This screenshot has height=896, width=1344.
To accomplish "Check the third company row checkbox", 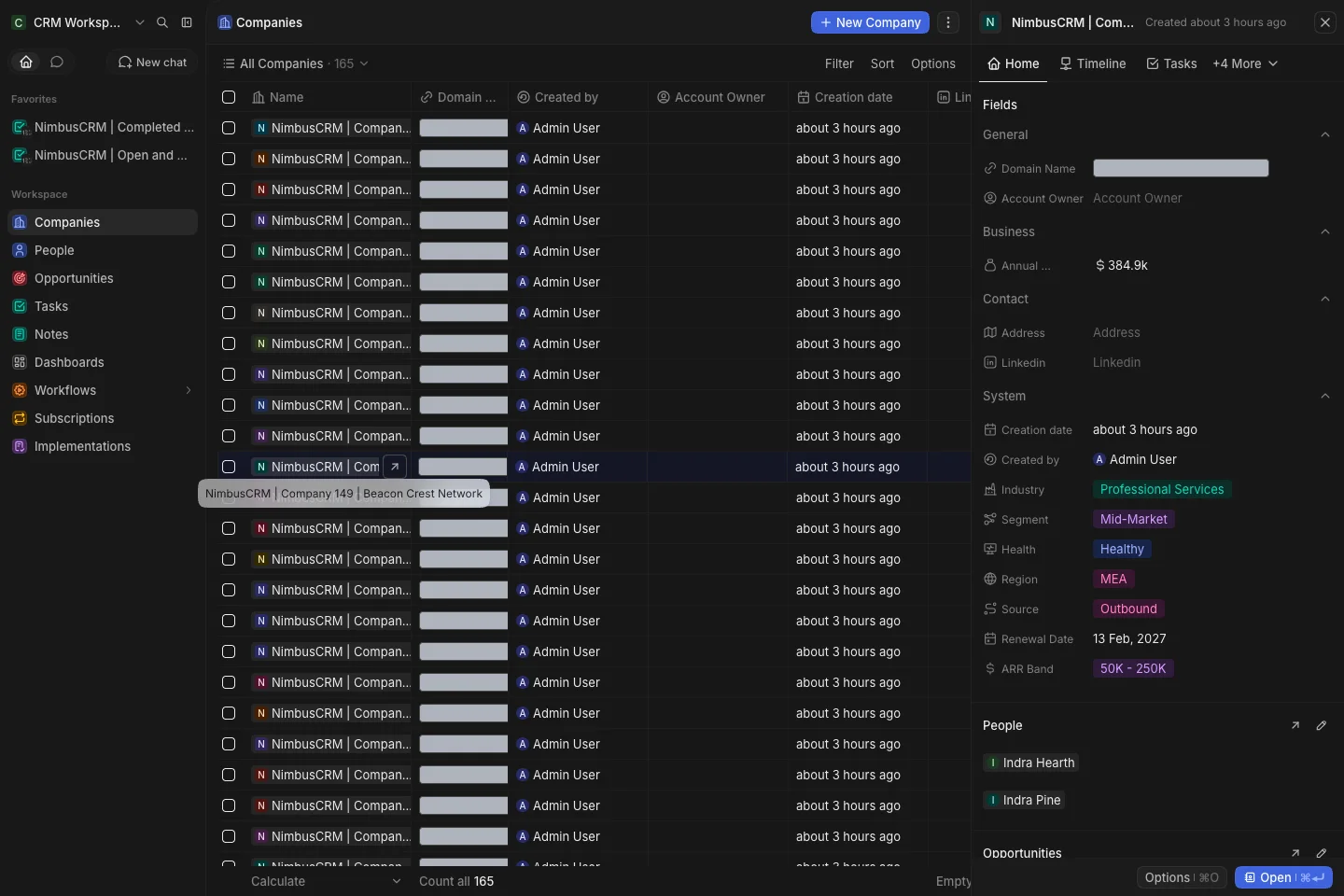I will click(x=229, y=189).
